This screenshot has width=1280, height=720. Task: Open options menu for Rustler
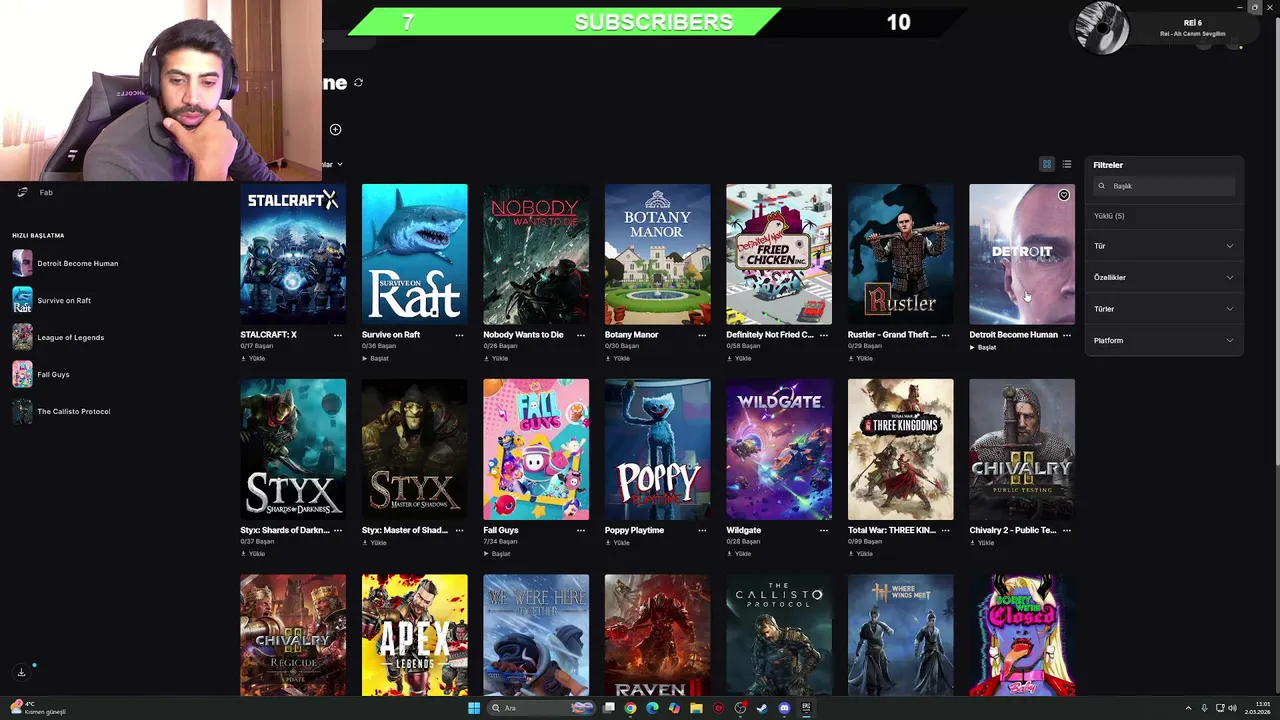click(946, 335)
